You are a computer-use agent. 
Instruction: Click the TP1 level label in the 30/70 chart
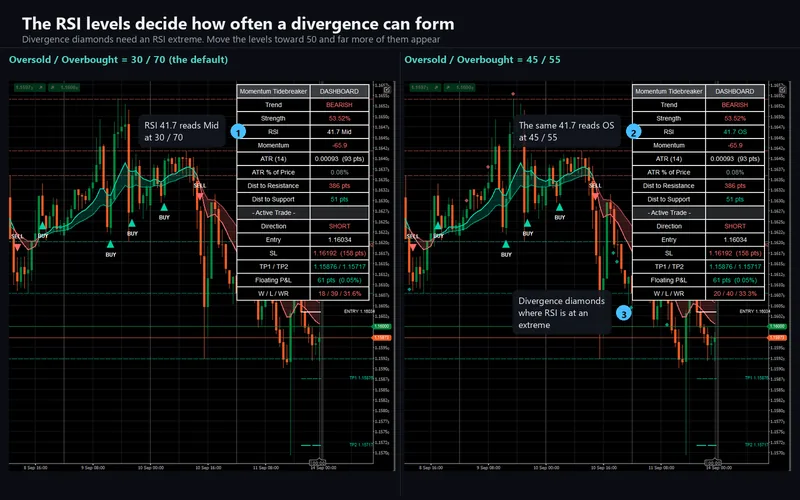pyautogui.click(x=361, y=378)
